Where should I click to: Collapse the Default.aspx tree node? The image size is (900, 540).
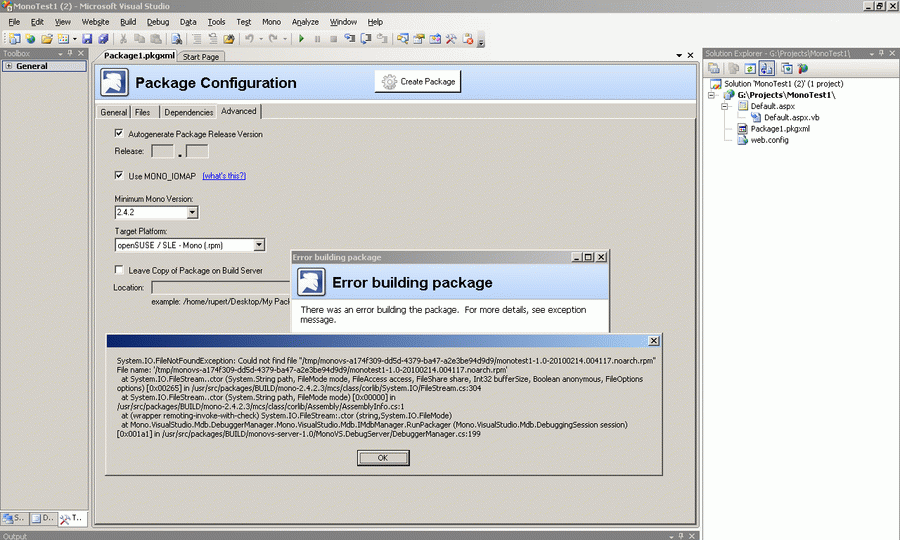(724, 106)
